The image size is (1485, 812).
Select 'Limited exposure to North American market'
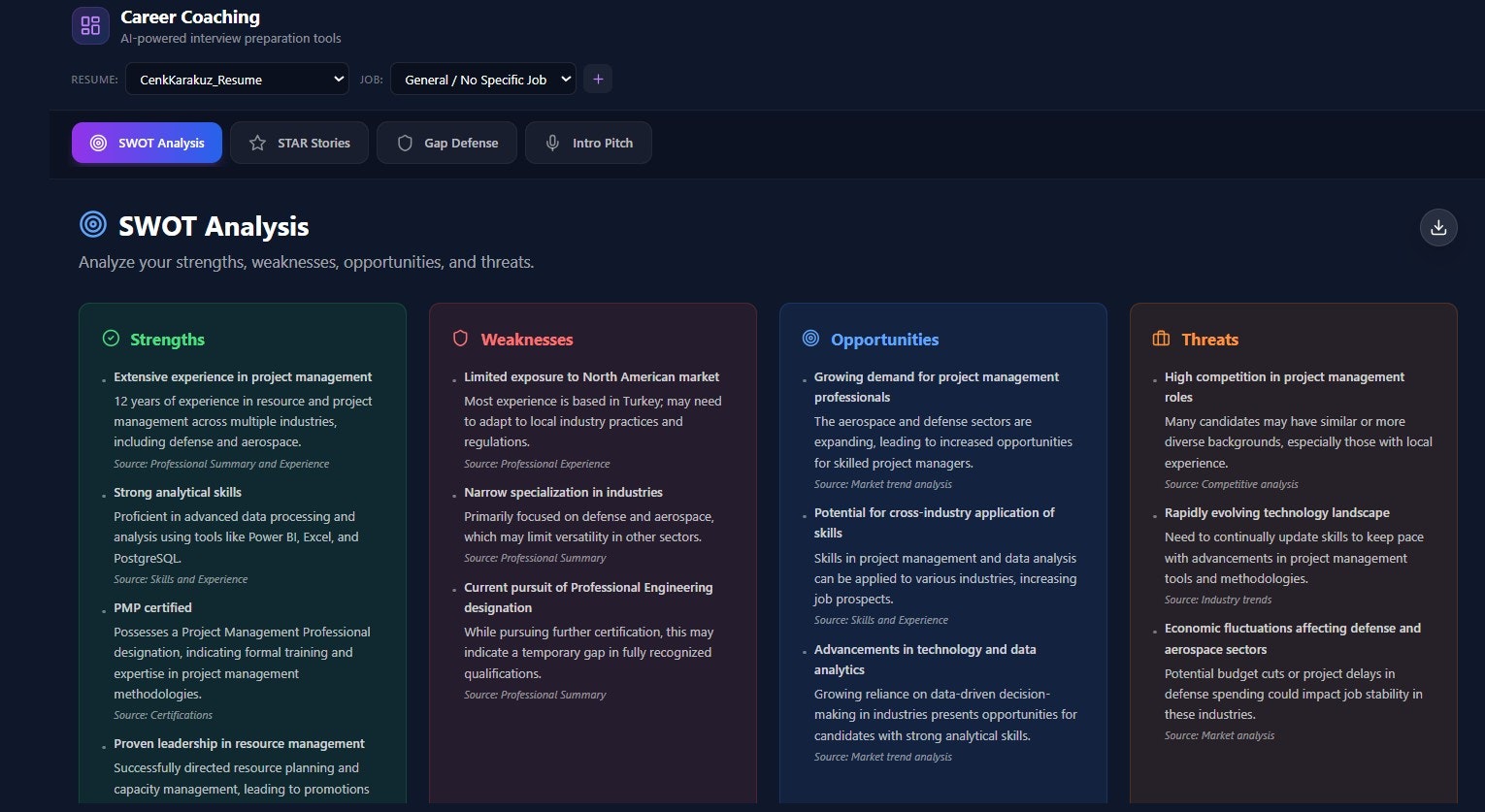pyautogui.click(x=591, y=376)
